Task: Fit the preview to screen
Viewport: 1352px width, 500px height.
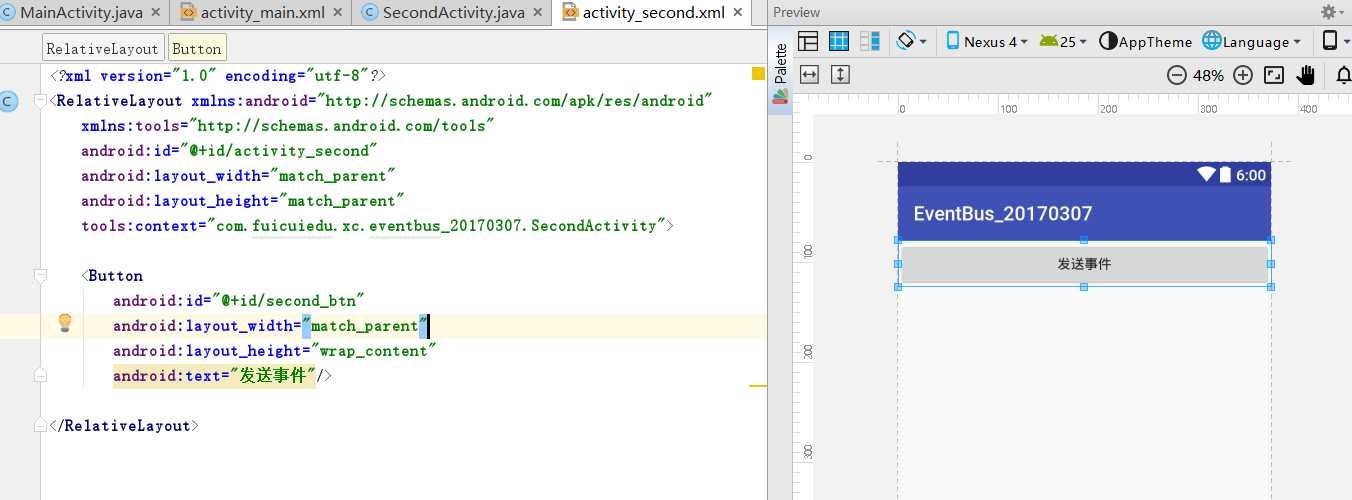Action: [1274, 75]
